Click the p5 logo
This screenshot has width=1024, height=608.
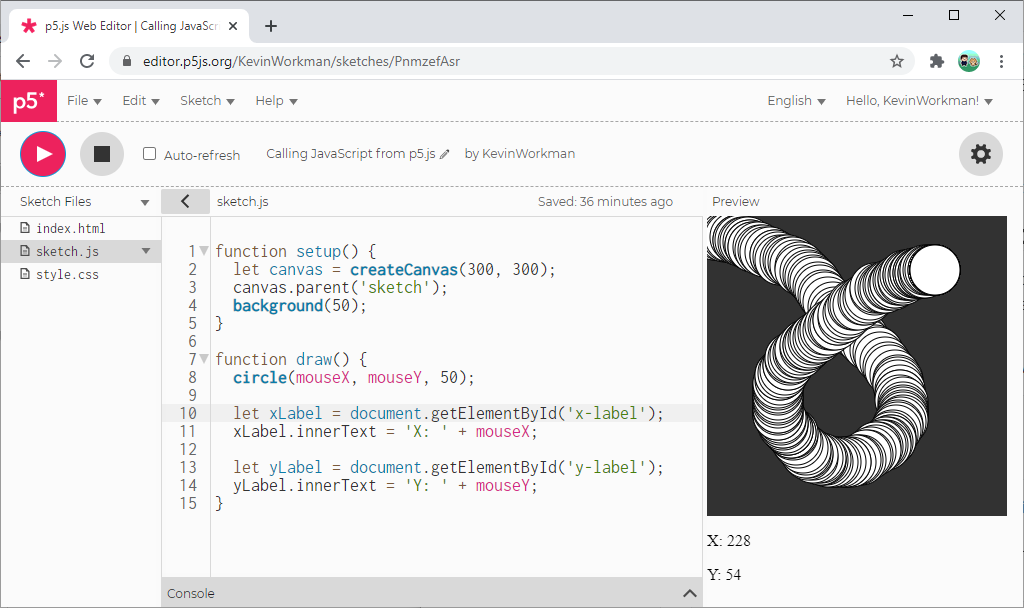point(28,100)
